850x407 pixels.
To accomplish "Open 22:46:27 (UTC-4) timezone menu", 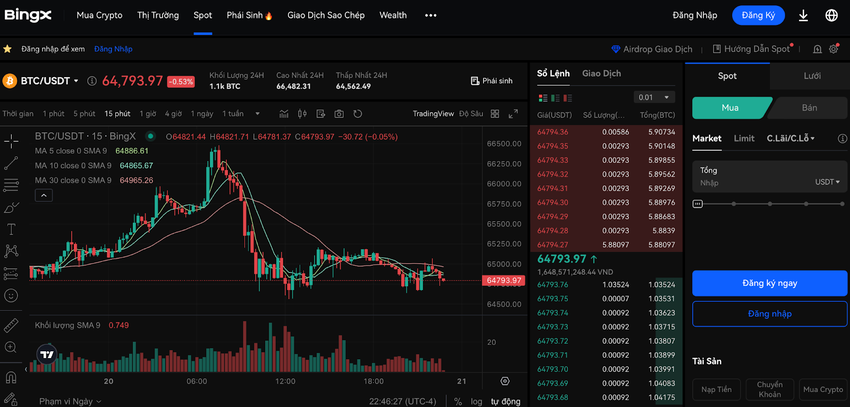I will point(403,402).
